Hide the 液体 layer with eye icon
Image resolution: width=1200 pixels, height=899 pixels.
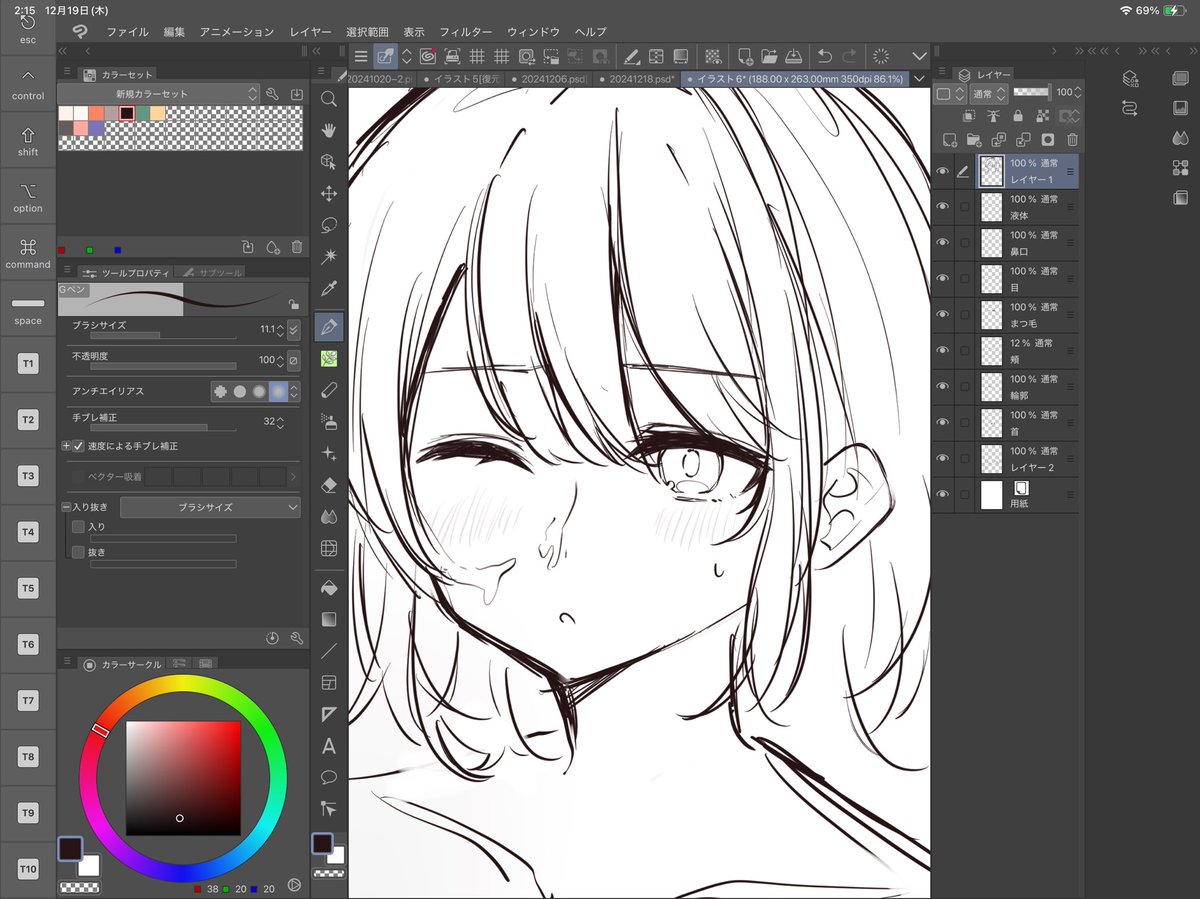pyautogui.click(x=942, y=207)
